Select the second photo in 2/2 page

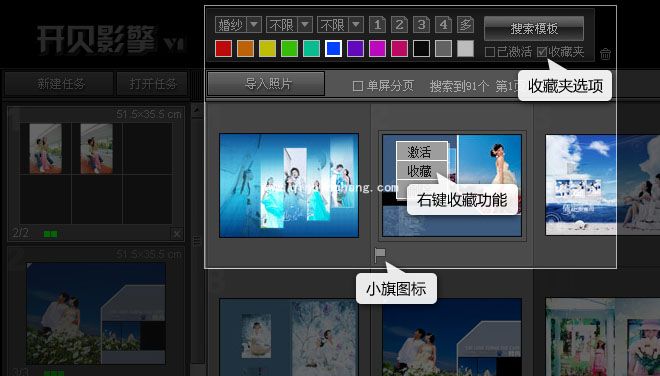(96, 149)
